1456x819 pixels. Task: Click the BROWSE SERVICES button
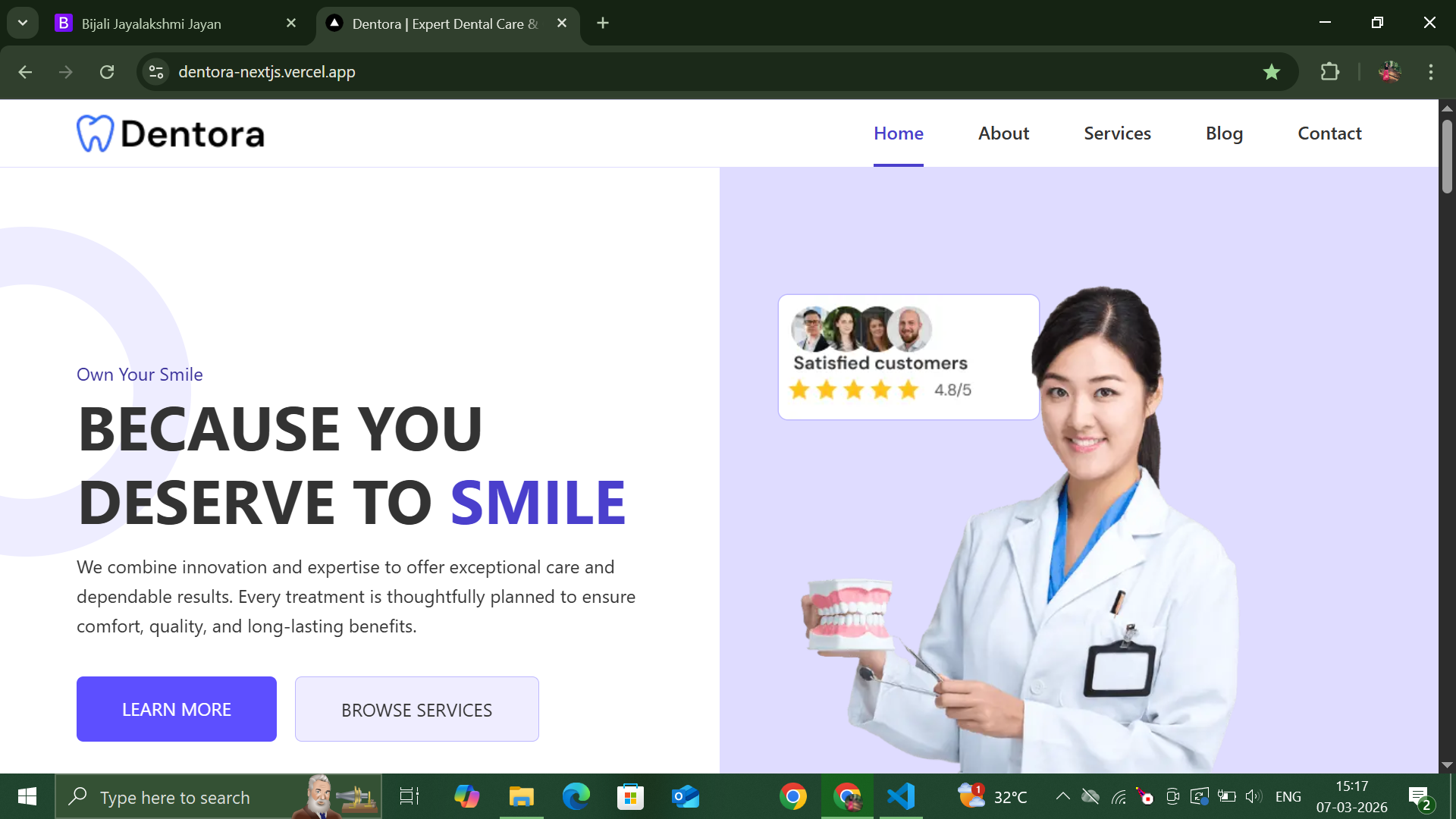tap(416, 709)
